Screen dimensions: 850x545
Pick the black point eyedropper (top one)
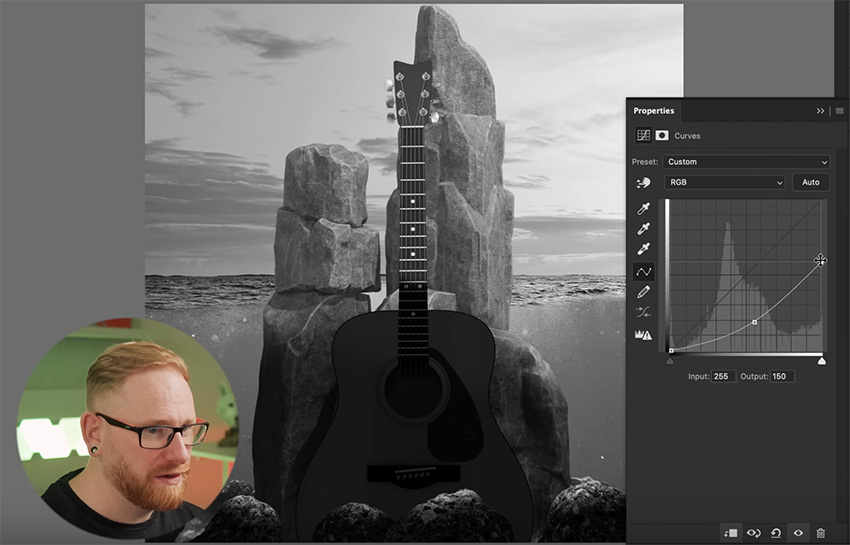pyautogui.click(x=643, y=209)
